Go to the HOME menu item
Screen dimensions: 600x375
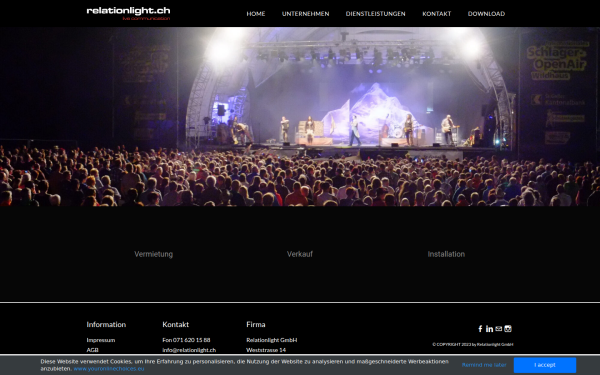tap(256, 14)
